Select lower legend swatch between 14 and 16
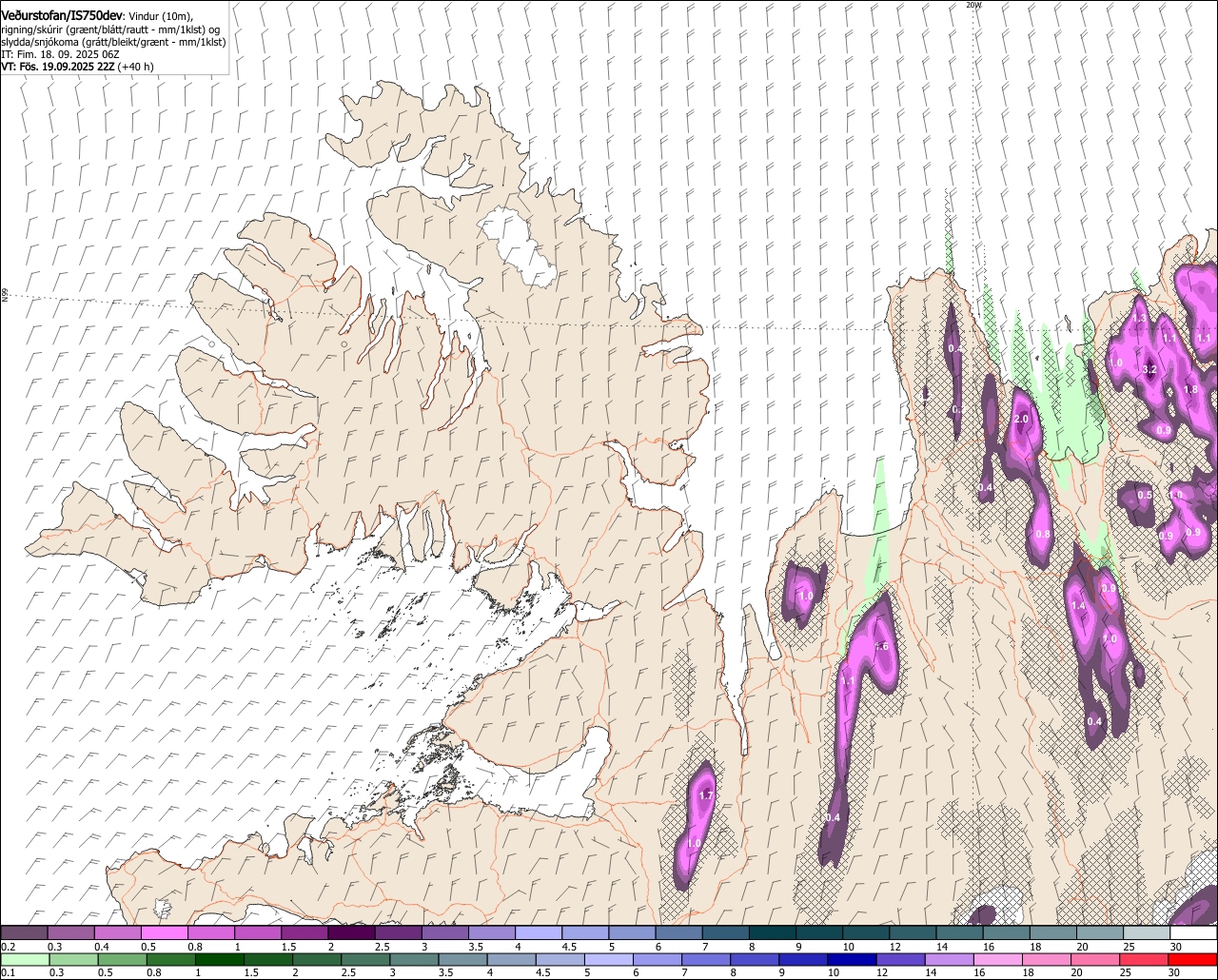The width and height of the screenshot is (1218, 980). 951,960
